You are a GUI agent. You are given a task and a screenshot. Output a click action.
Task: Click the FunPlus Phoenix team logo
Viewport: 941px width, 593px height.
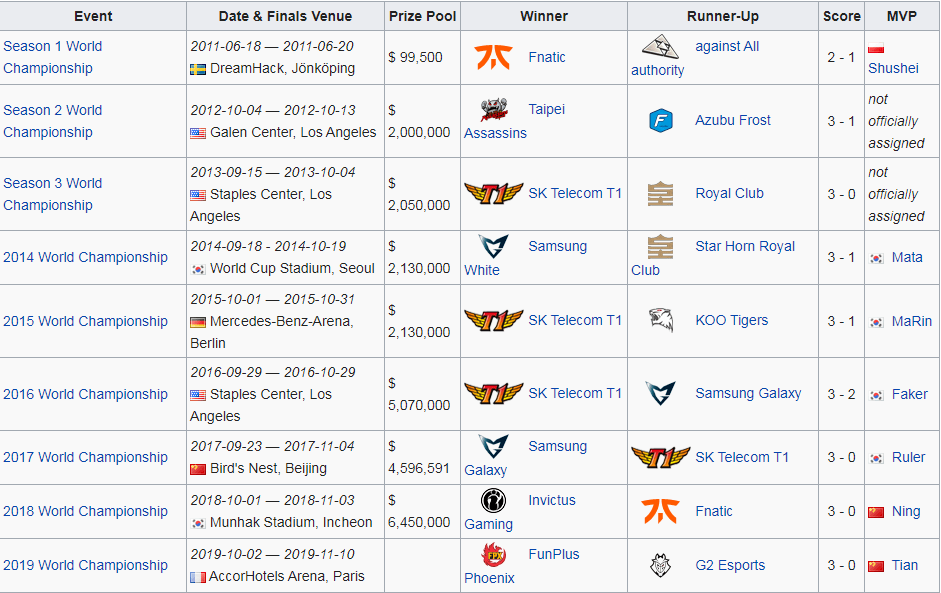click(493, 555)
